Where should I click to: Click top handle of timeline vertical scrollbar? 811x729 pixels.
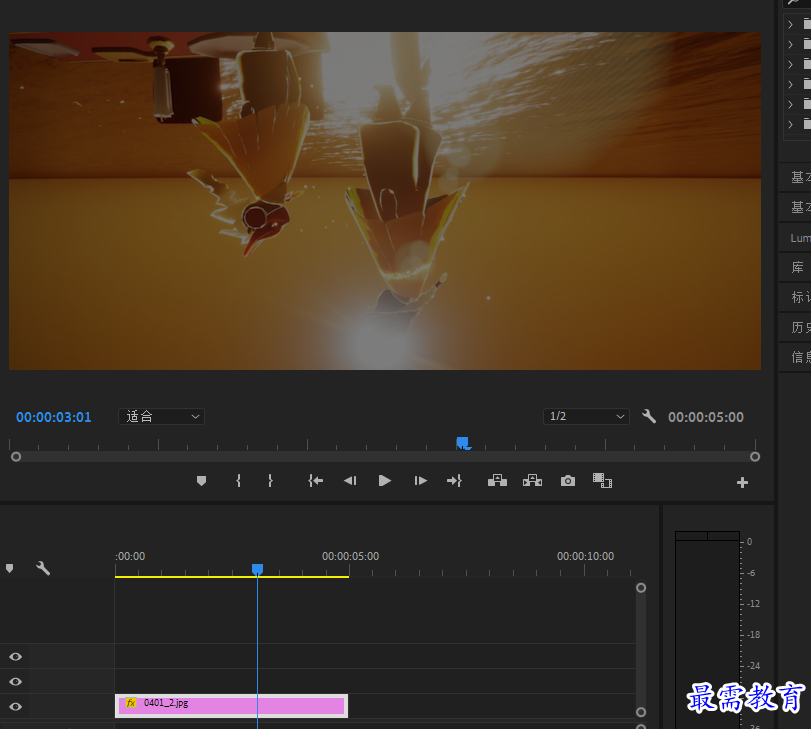pos(641,588)
